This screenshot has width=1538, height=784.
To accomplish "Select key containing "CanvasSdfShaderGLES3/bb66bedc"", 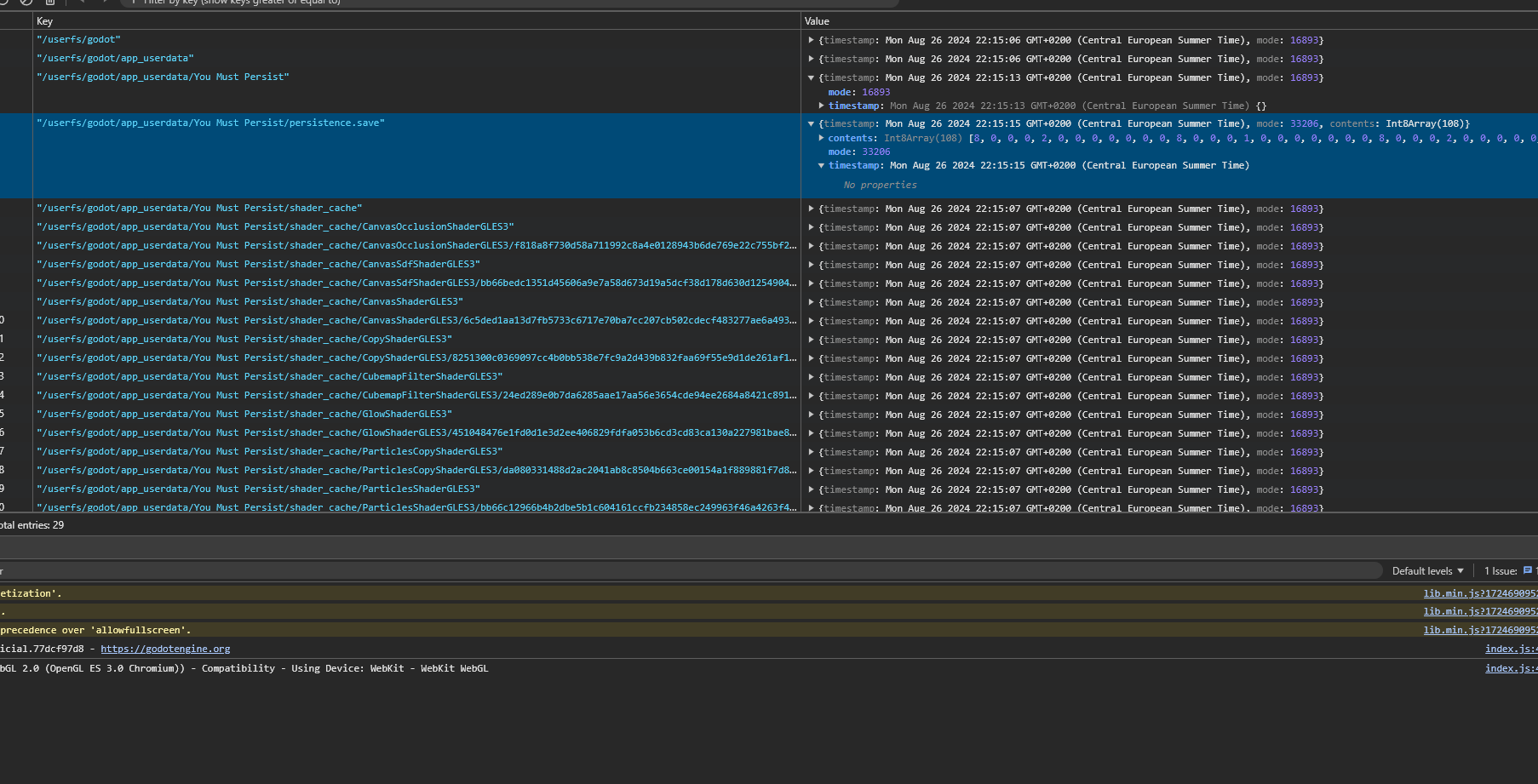I will tap(416, 283).
